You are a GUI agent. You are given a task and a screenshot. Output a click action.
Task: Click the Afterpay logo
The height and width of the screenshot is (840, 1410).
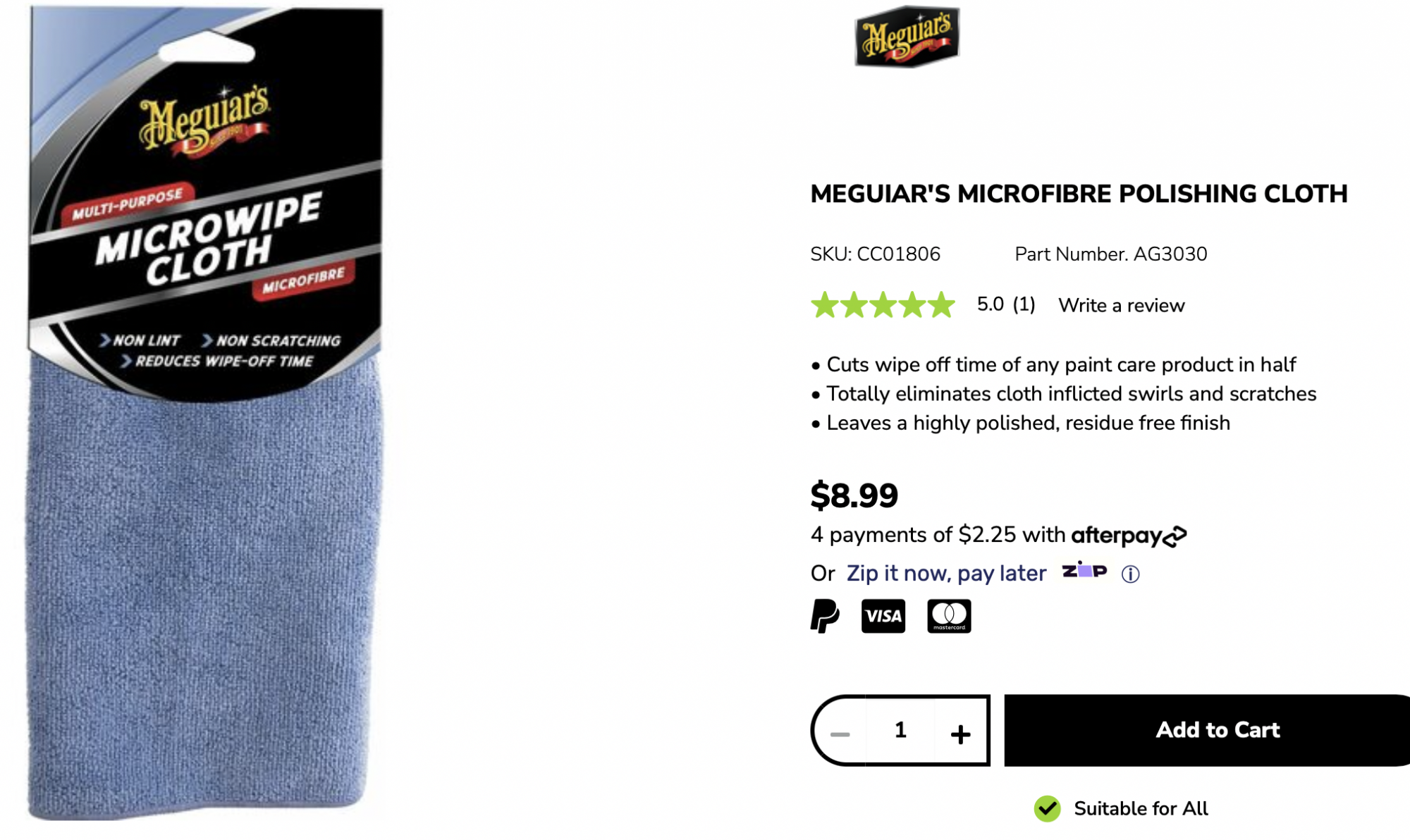[x=1129, y=536]
